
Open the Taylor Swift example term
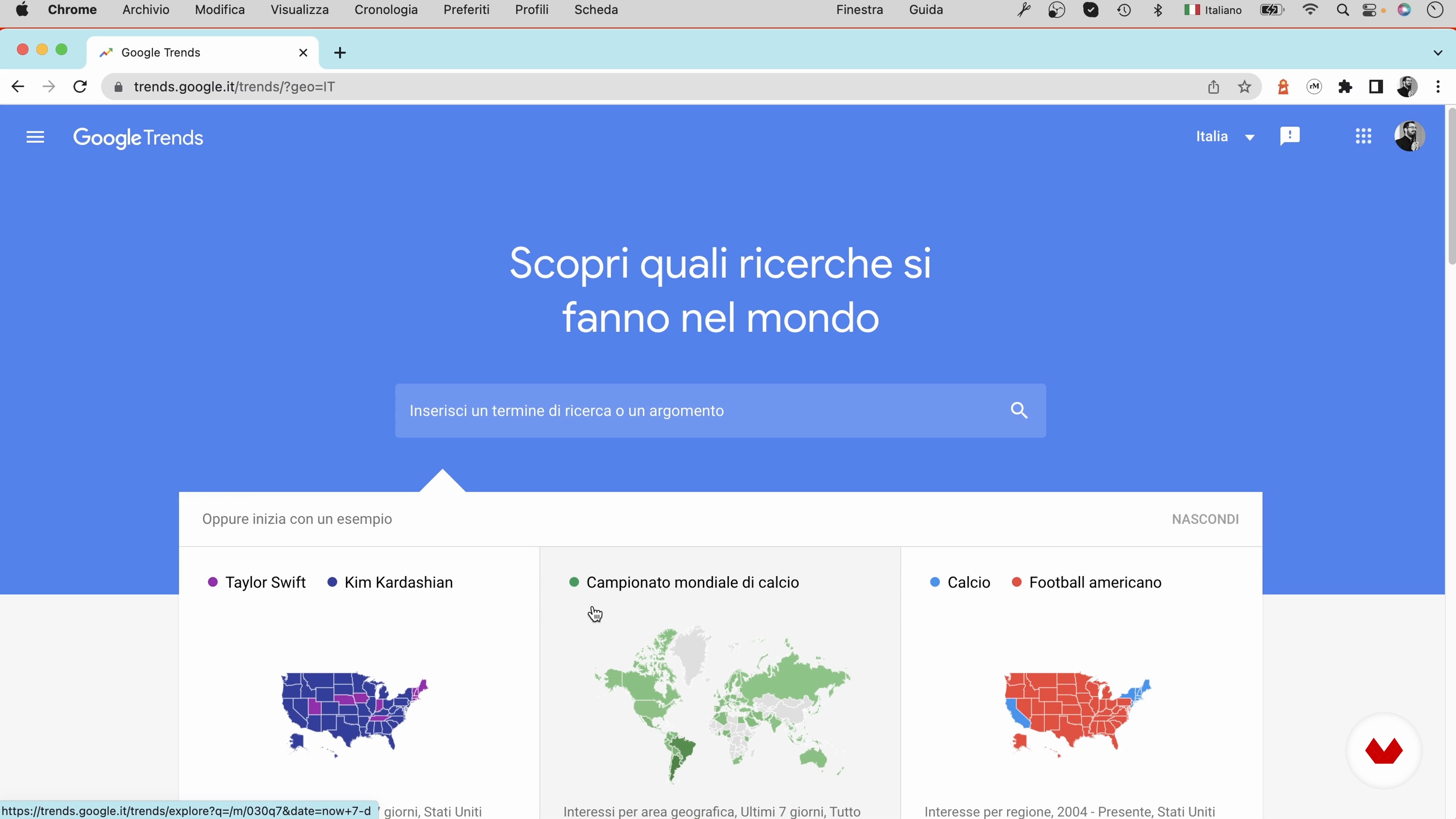tap(265, 582)
